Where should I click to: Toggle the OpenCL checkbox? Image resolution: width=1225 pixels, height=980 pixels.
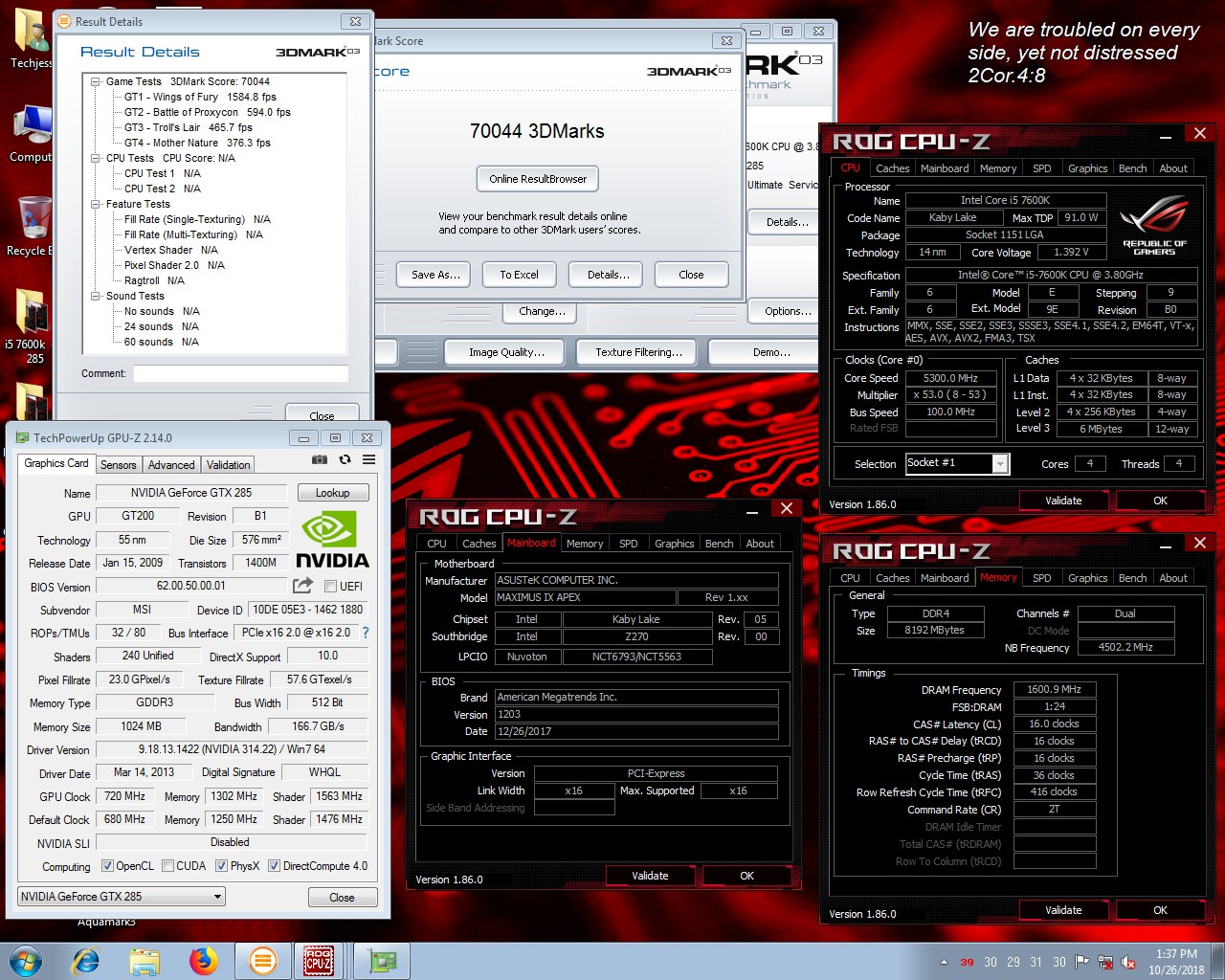[x=108, y=866]
